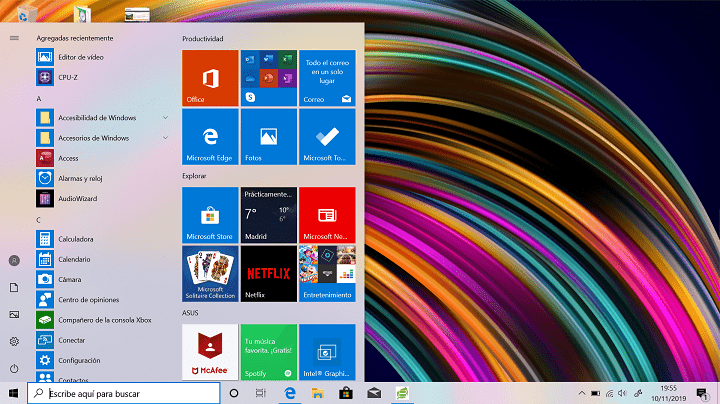This screenshot has width=720, height=404.
Task: Open Documents from Start sidebar
Action: [x=14, y=287]
